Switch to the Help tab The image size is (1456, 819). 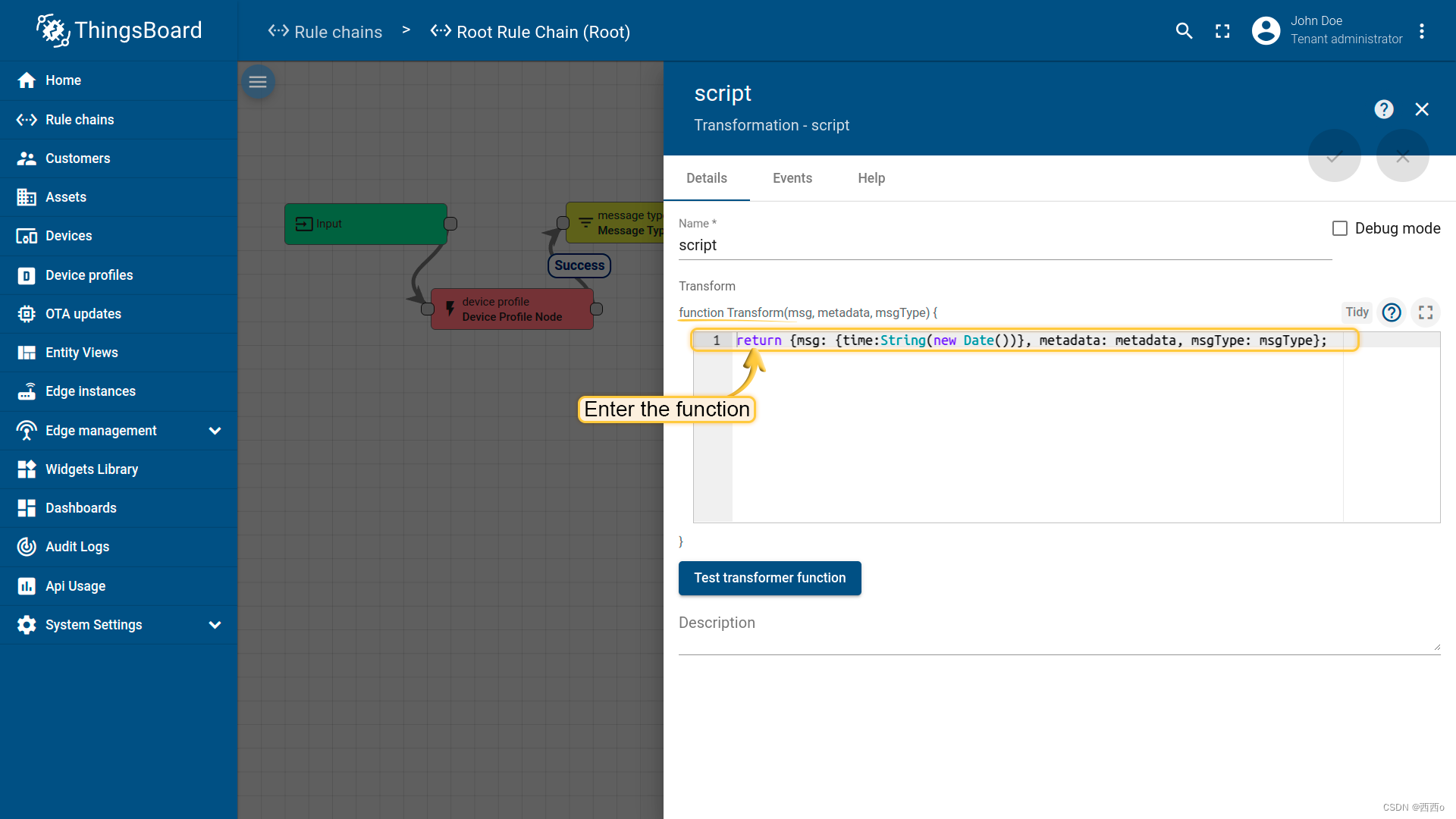(x=871, y=177)
